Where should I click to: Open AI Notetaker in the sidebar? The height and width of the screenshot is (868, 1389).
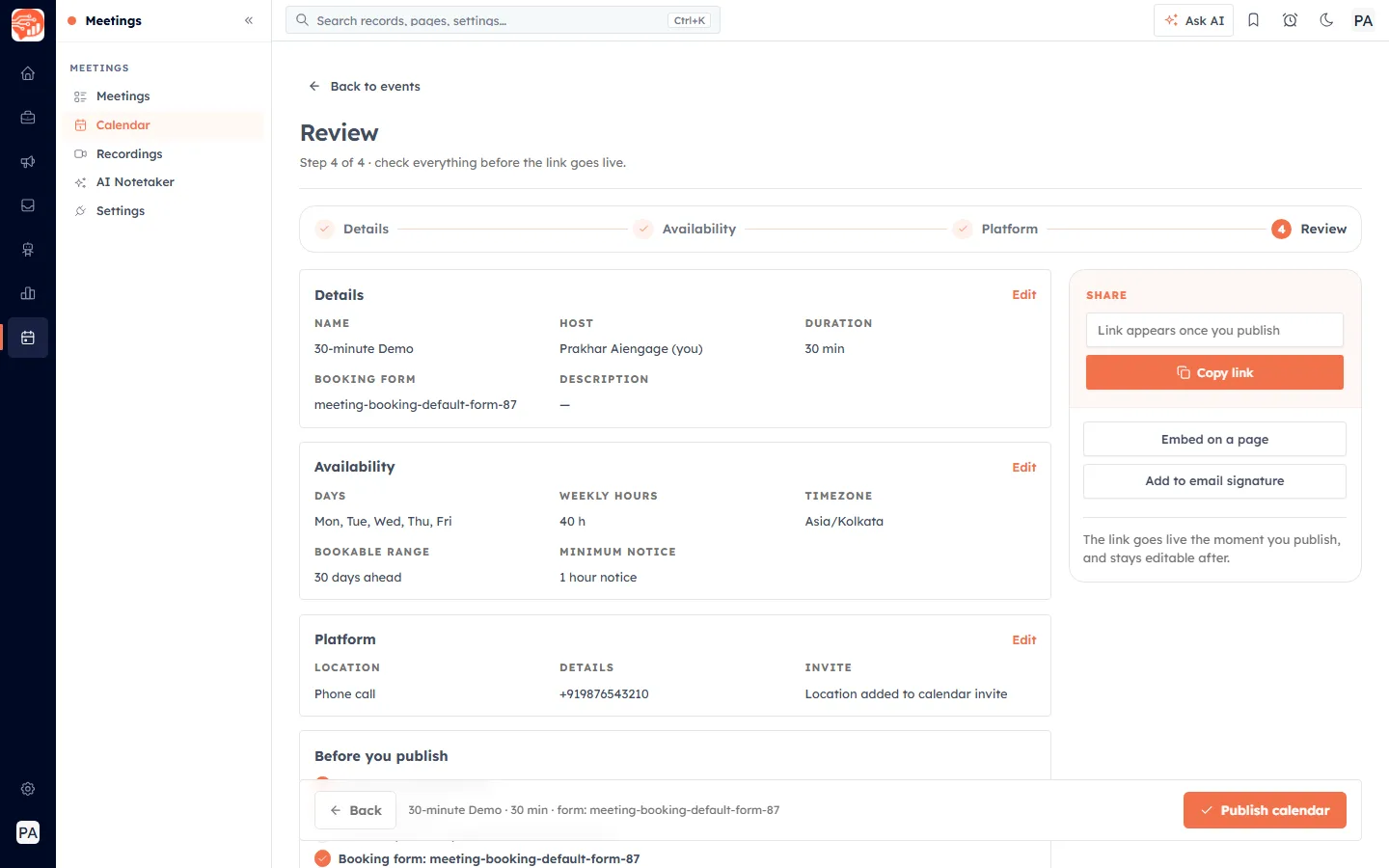(x=163, y=182)
